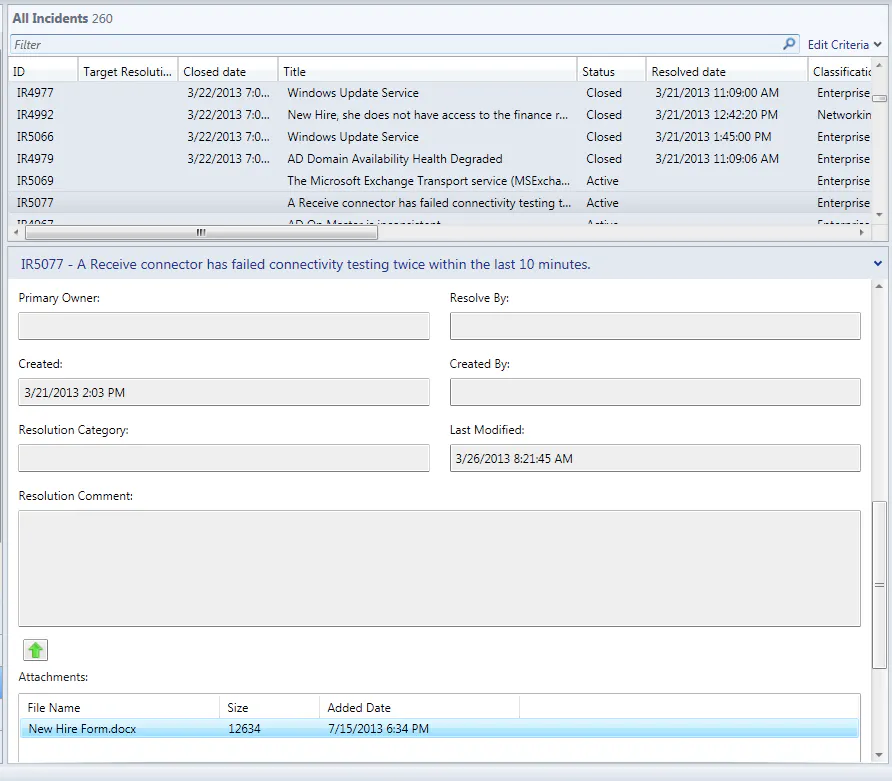Click details pane vertical scrollbar thumb
Image resolution: width=892 pixels, height=781 pixels.
(879, 585)
